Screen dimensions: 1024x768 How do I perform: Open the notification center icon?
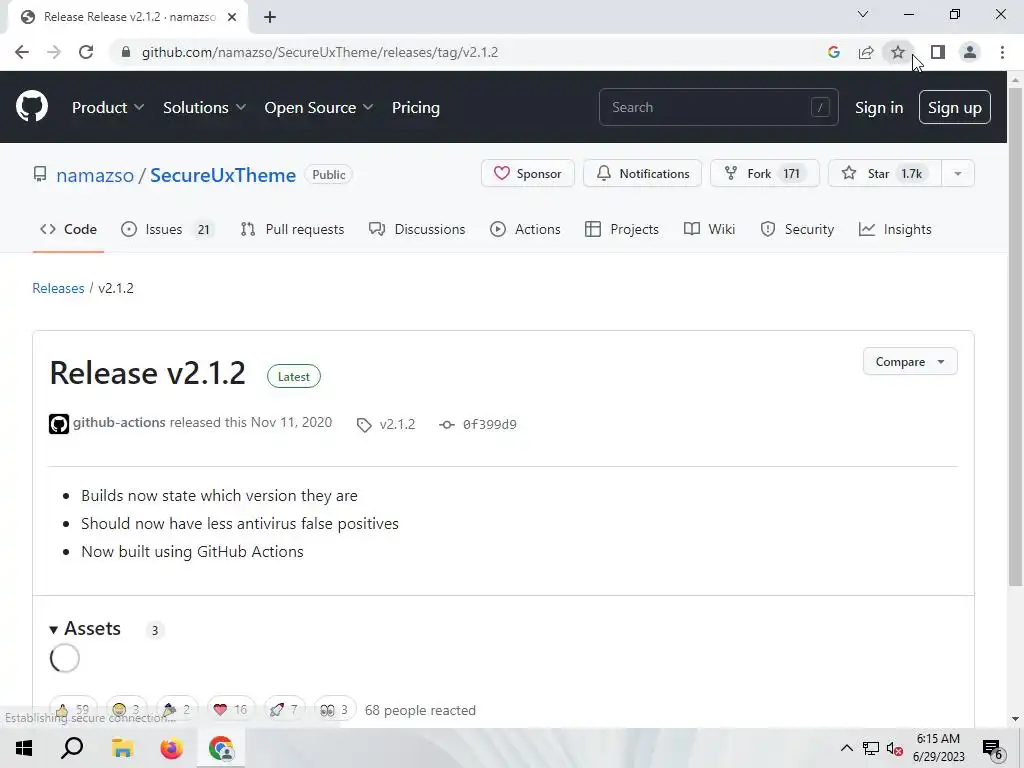(x=992, y=748)
